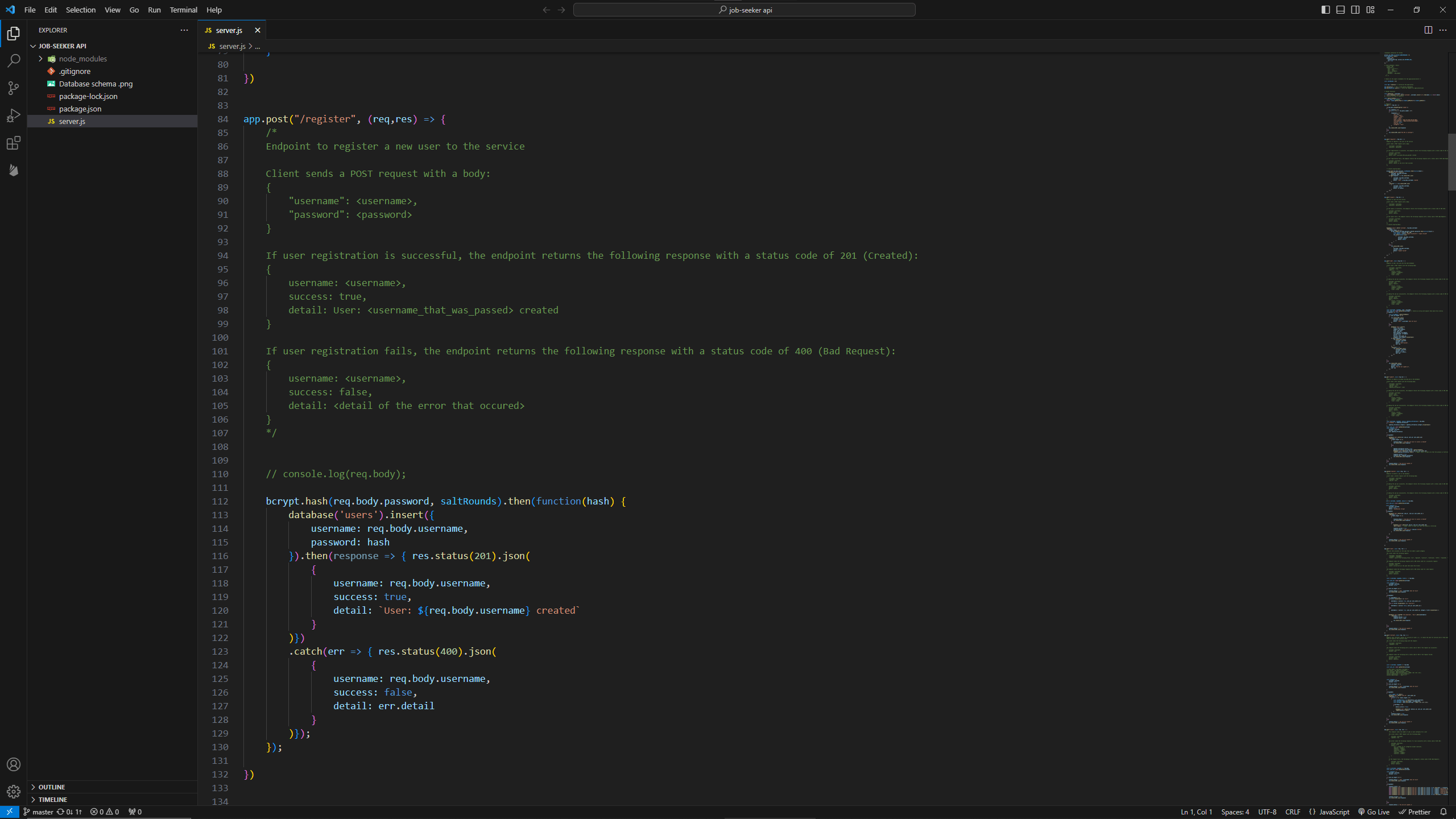Click the notifications bell in status bar
Viewport: 1456px width, 819px height.
(x=1443, y=812)
